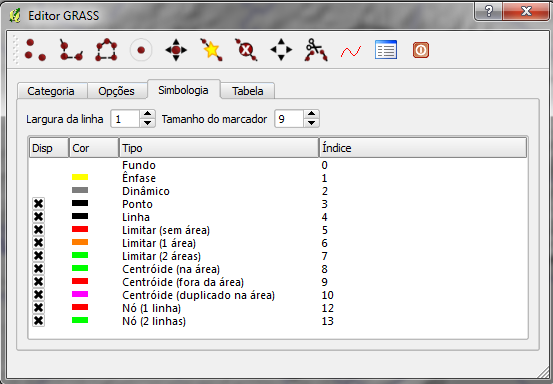The width and height of the screenshot is (553, 384).
Task: Click the Largura da linha input field
Action: click(x=126, y=119)
